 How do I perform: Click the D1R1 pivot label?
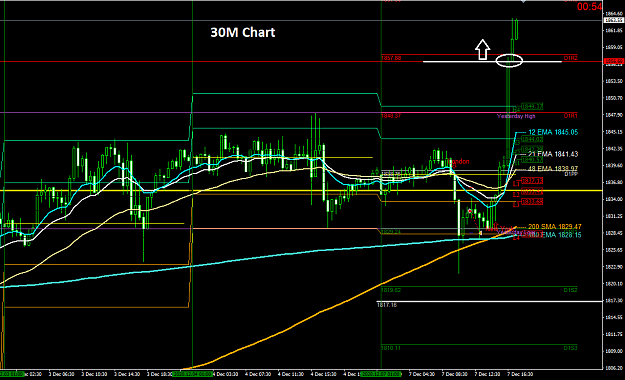pyautogui.click(x=570, y=116)
